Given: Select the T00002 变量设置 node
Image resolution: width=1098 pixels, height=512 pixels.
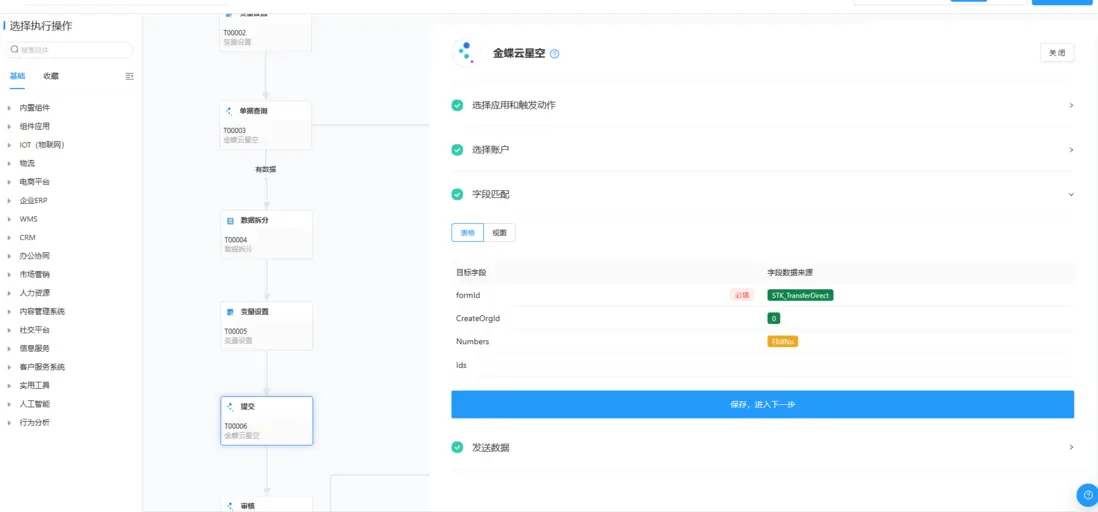Looking at the screenshot, I should pos(265,32).
